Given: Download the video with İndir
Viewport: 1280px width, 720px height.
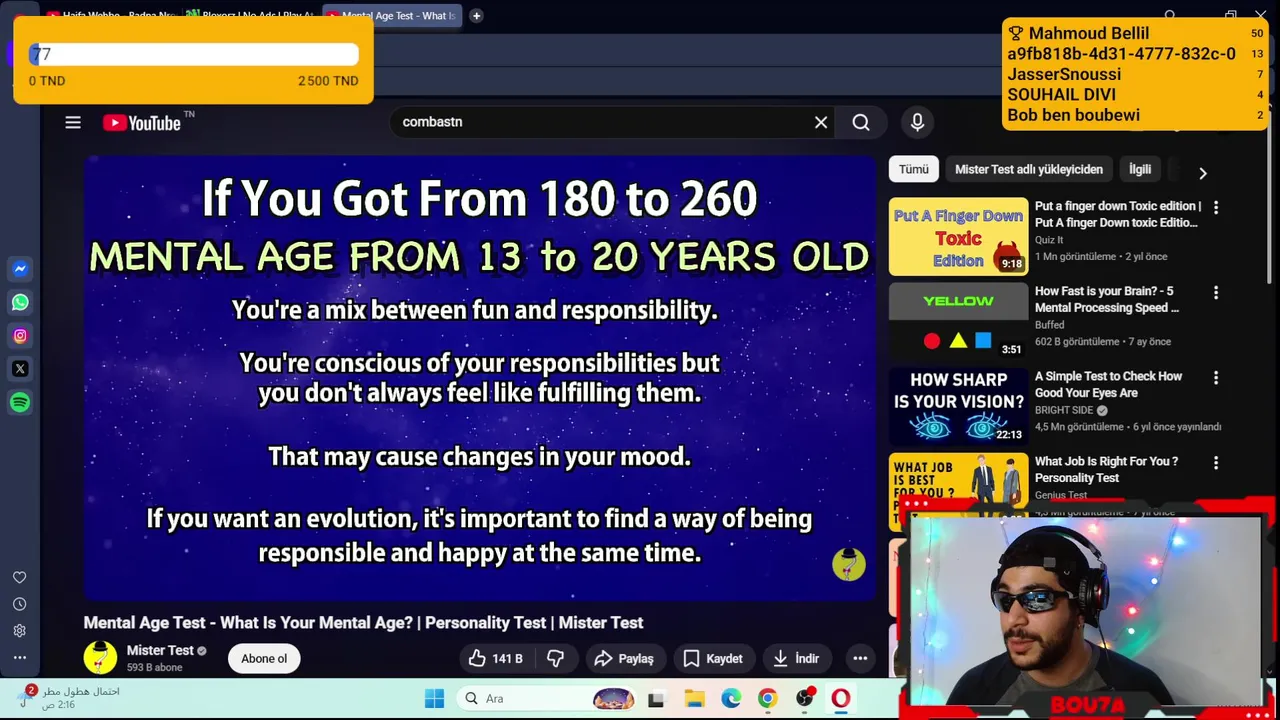Looking at the screenshot, I should coord(797,658).
